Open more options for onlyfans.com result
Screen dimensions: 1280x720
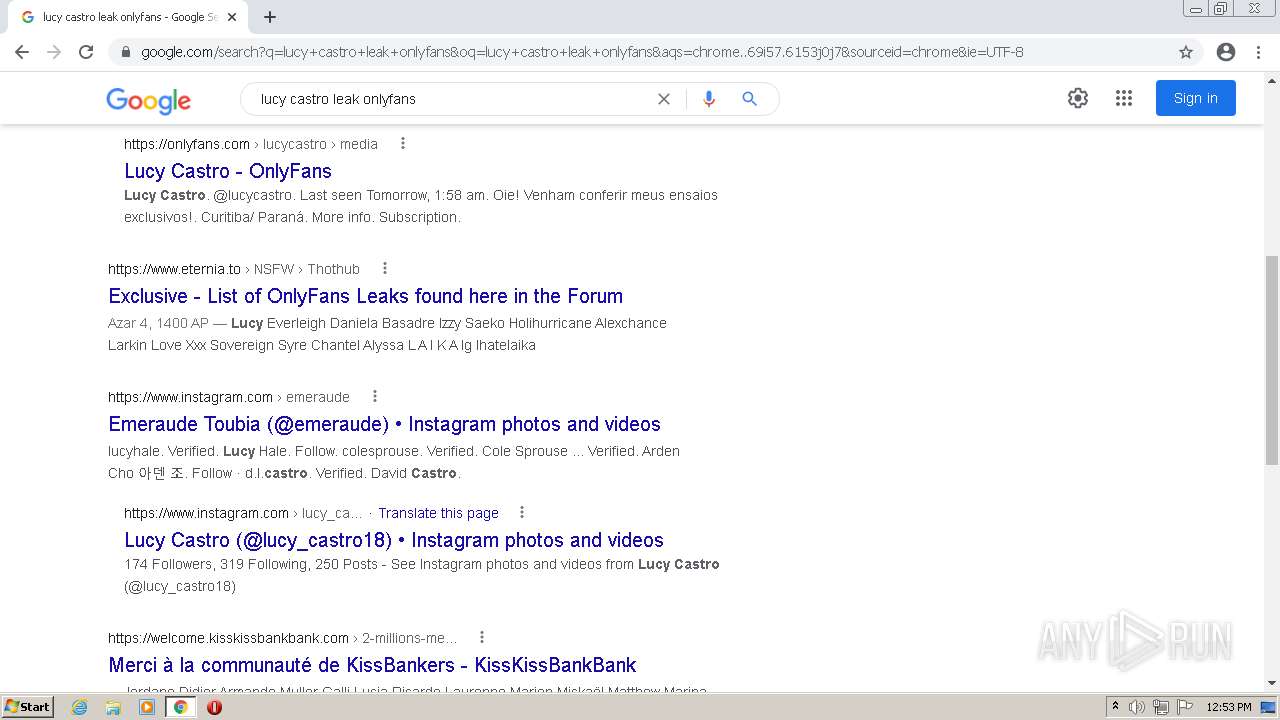[403, 143]
